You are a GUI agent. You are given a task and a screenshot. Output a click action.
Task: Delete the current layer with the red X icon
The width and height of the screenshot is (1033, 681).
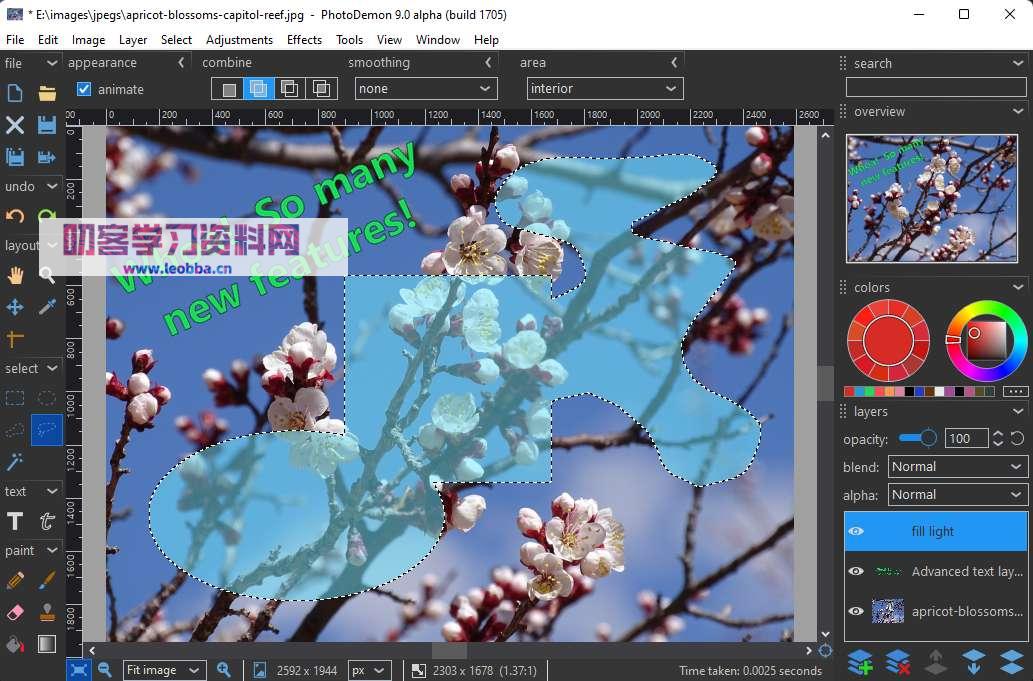896,661
